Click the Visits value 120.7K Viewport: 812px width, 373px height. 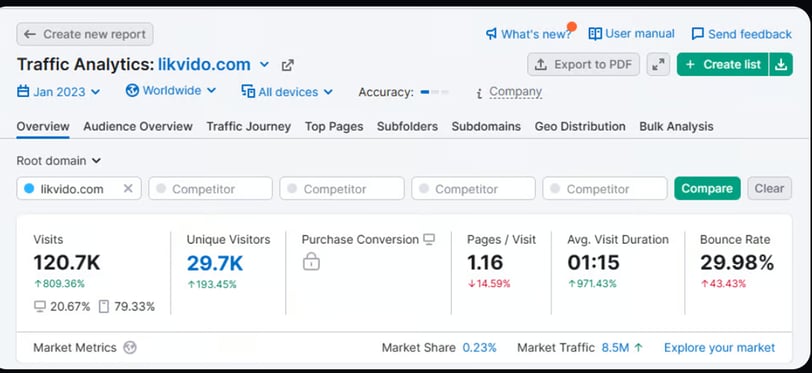click(x=67, y=263)
